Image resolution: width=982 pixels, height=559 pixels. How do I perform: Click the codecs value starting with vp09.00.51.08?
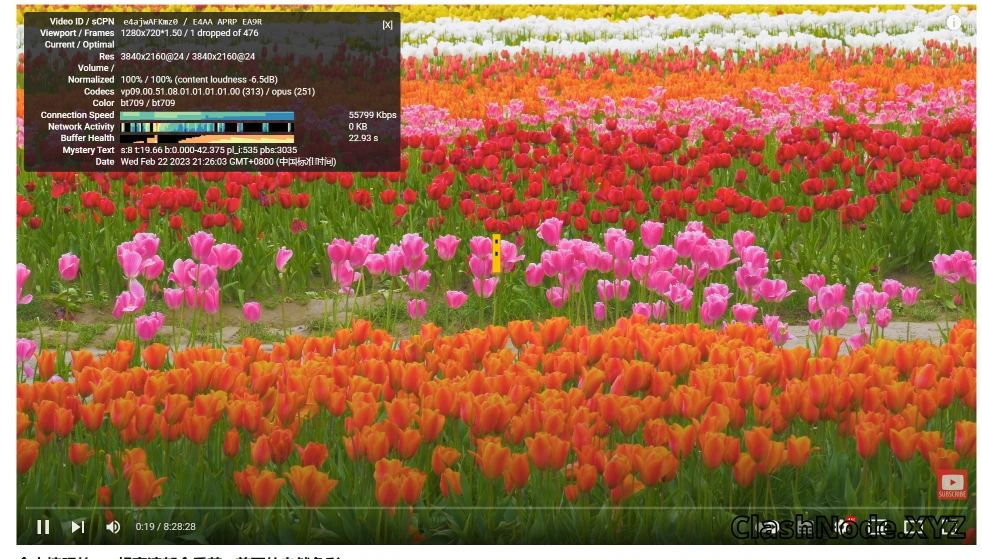[217, 91]
